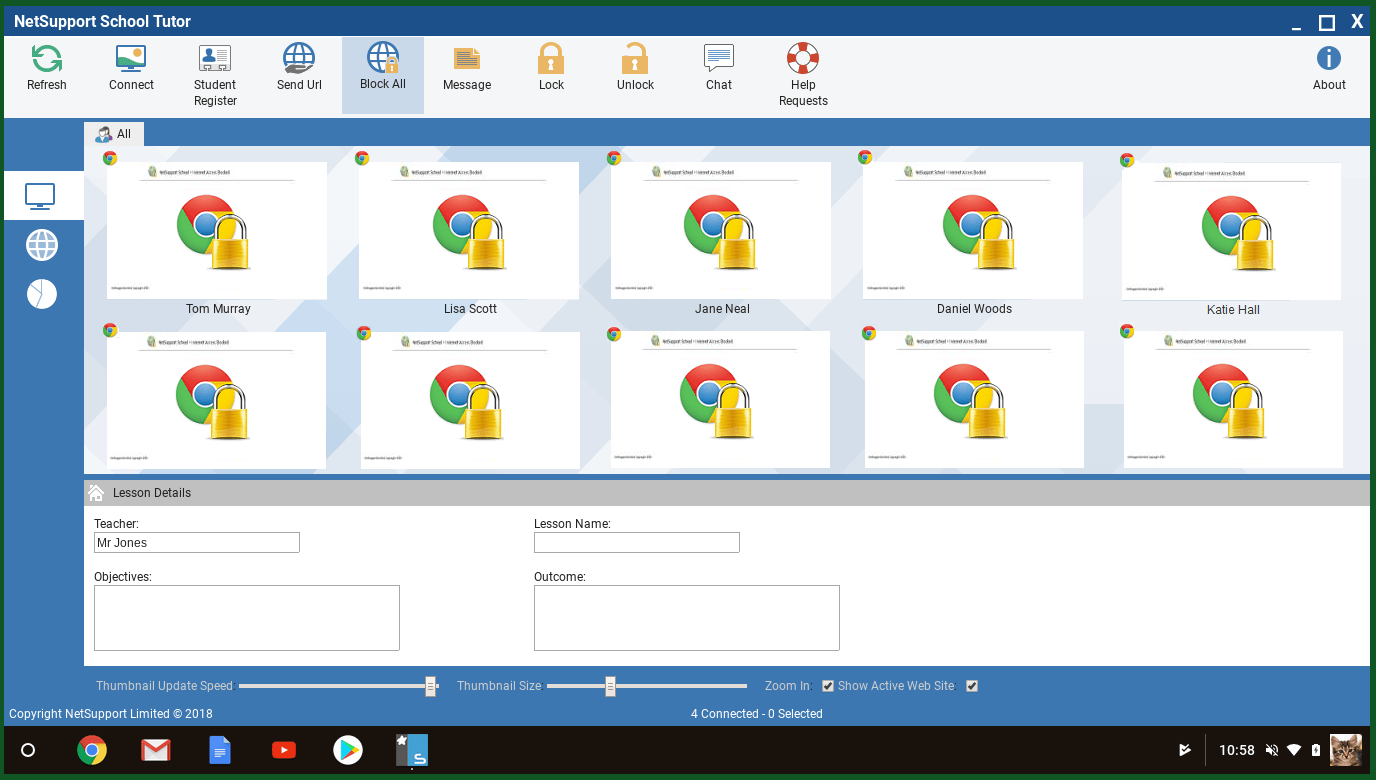This screenshot has height=780, width=1376.
Task: Start a Chat session
Action: (719, 68)
